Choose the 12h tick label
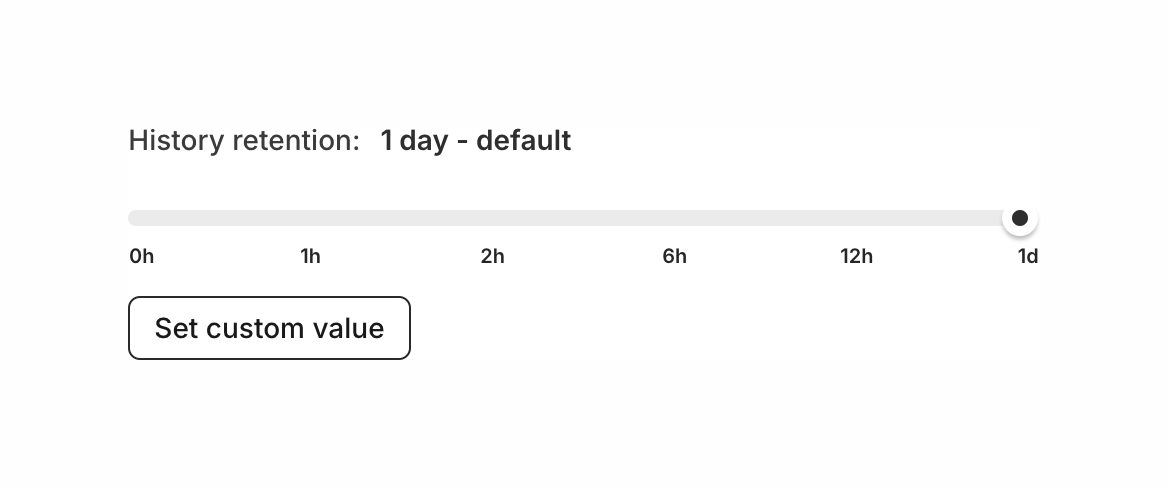1169x488 pixels. (x=856, y=257)
